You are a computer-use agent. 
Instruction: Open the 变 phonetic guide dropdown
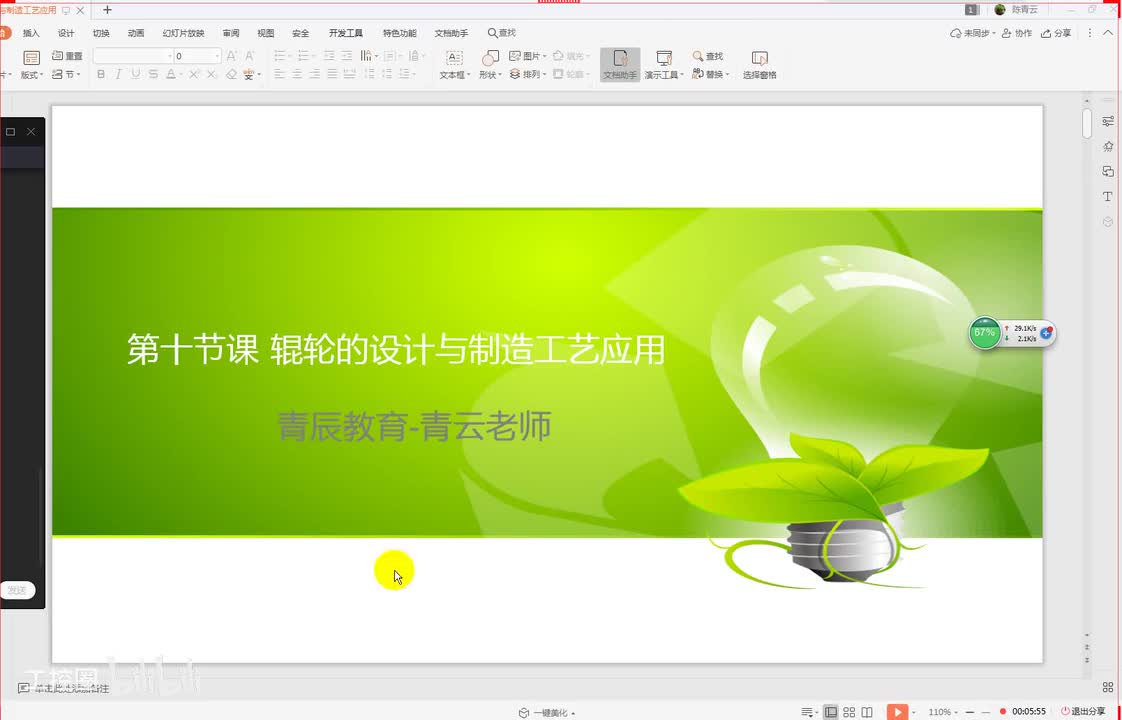[x=251, y=74]
